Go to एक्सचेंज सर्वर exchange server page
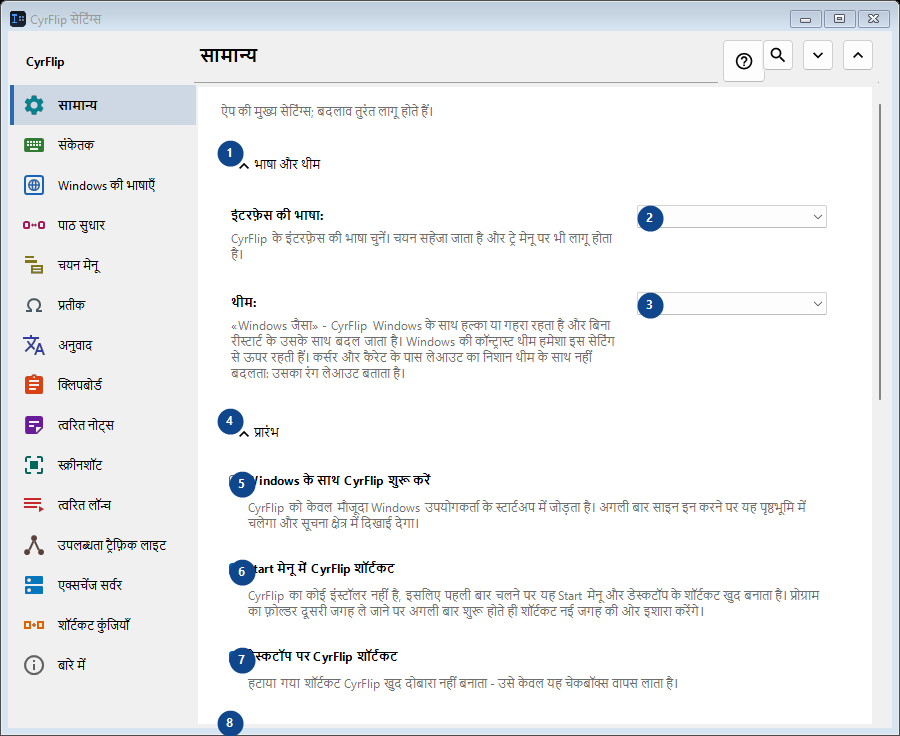Viewport: 900px width, 736px height. 103,585
